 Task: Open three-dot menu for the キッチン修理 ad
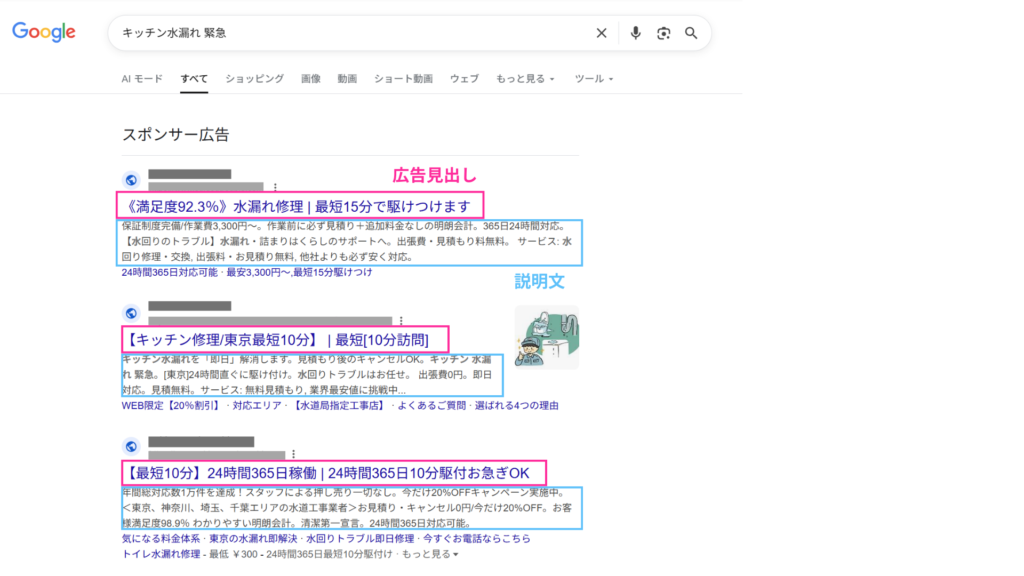pos(401,320)
